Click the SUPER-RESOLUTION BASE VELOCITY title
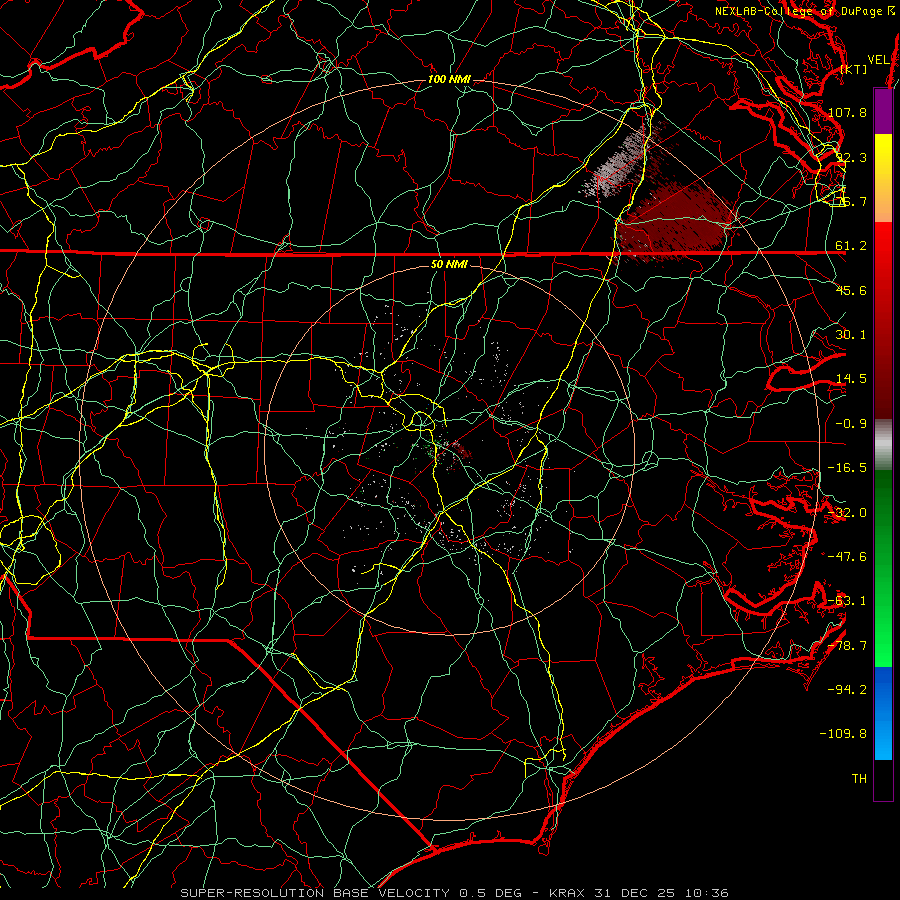Screen dimensions: 900x900 click(315, 893)
